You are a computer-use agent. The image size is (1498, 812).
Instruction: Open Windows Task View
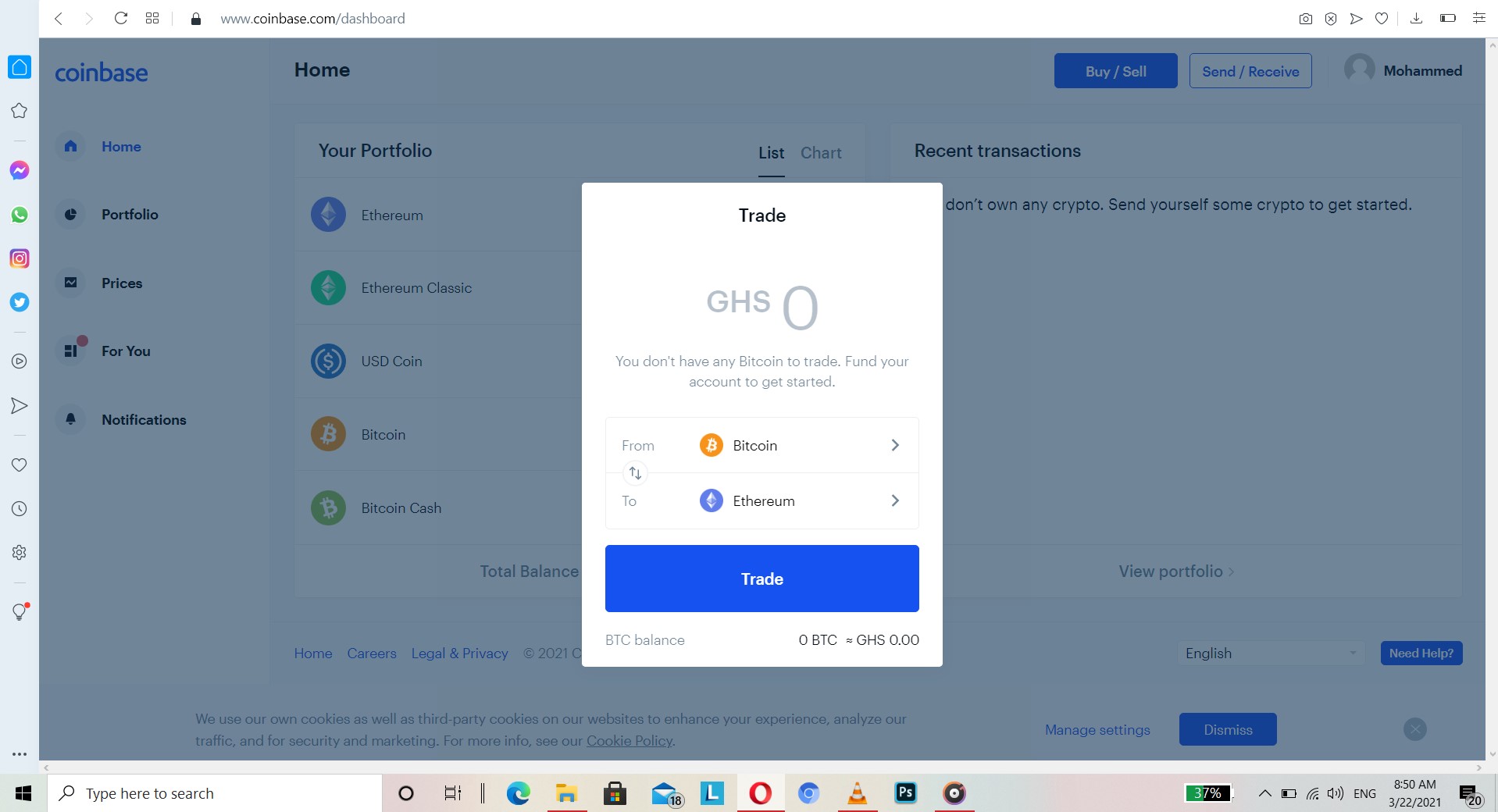point(452,793)
